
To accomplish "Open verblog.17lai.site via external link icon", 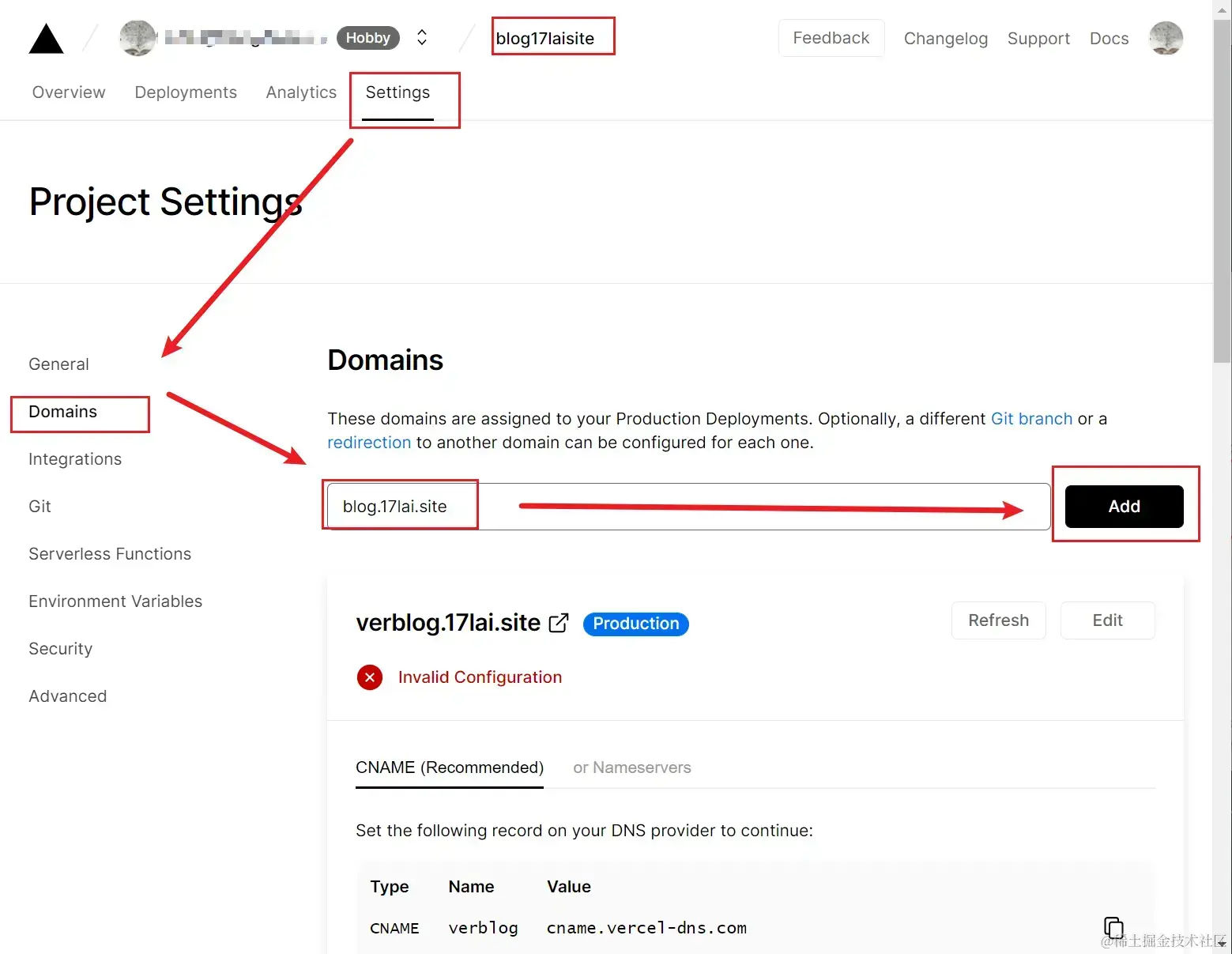I will pyautogui.click(x=559, y=623).
